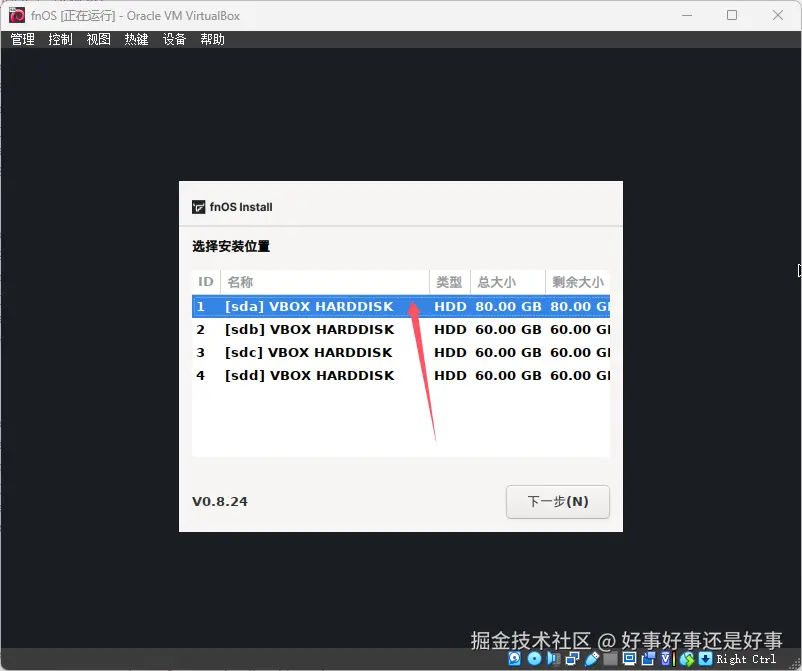
Task: Click the optical drive status icon
Action: (534, 659)
